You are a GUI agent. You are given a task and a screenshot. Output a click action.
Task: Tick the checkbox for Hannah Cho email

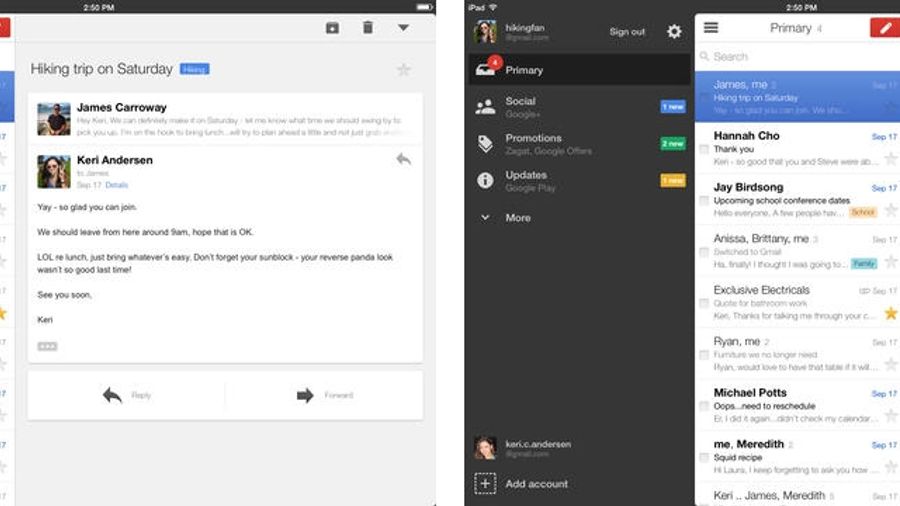[704, 149]
